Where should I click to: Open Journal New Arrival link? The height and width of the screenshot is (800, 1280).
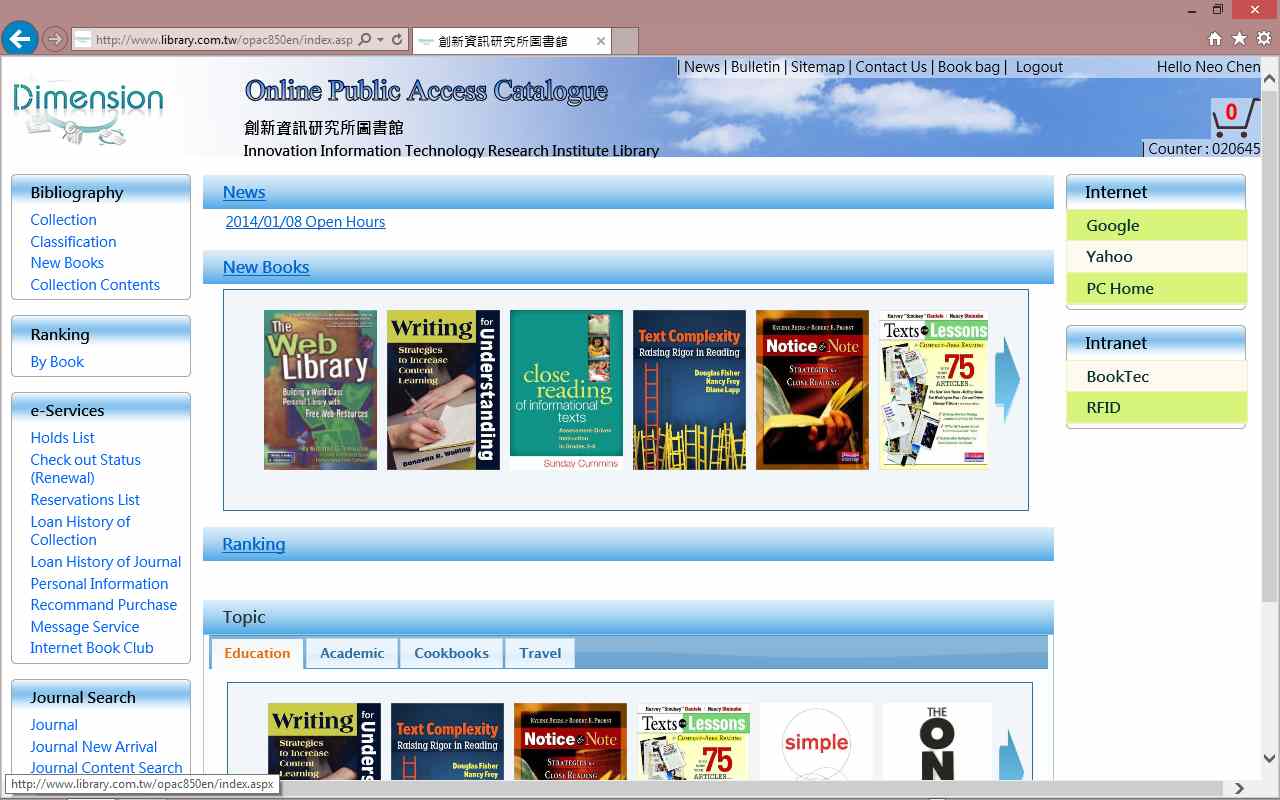tap(93, 747)
